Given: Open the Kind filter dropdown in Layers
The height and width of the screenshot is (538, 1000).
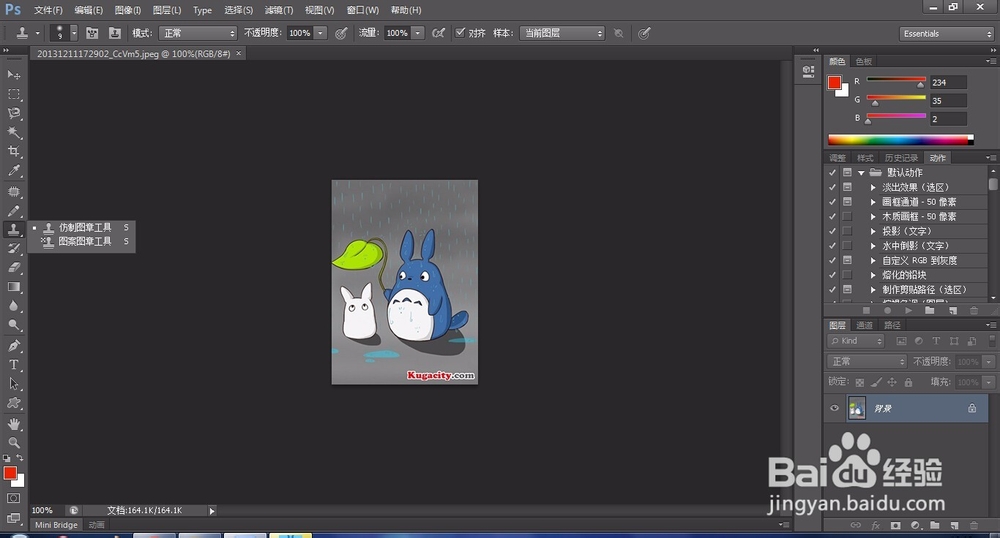Looking at the screenshot, I should click(x=856, y=341).
